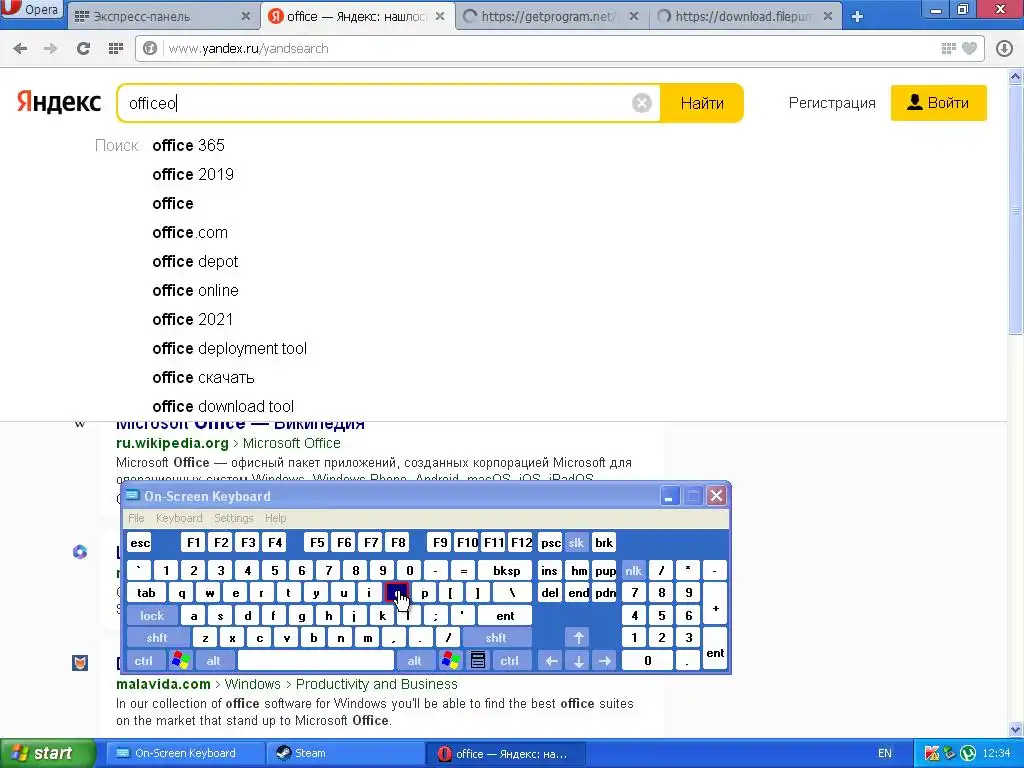Select suggestion 'office 2019'
The image size is (1024, 768).
[193, 174]
